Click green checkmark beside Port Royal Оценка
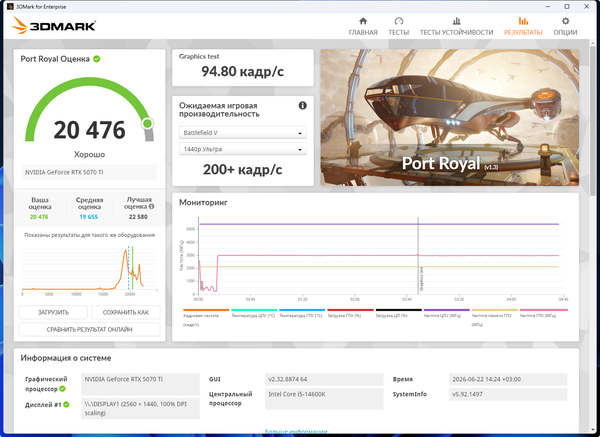The width and height of the screenshot is (600, 437). (x=97, y=59)
